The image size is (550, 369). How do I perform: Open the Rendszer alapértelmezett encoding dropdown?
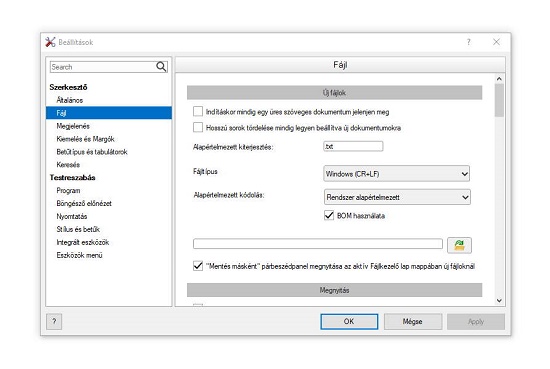tap(397, 197)
